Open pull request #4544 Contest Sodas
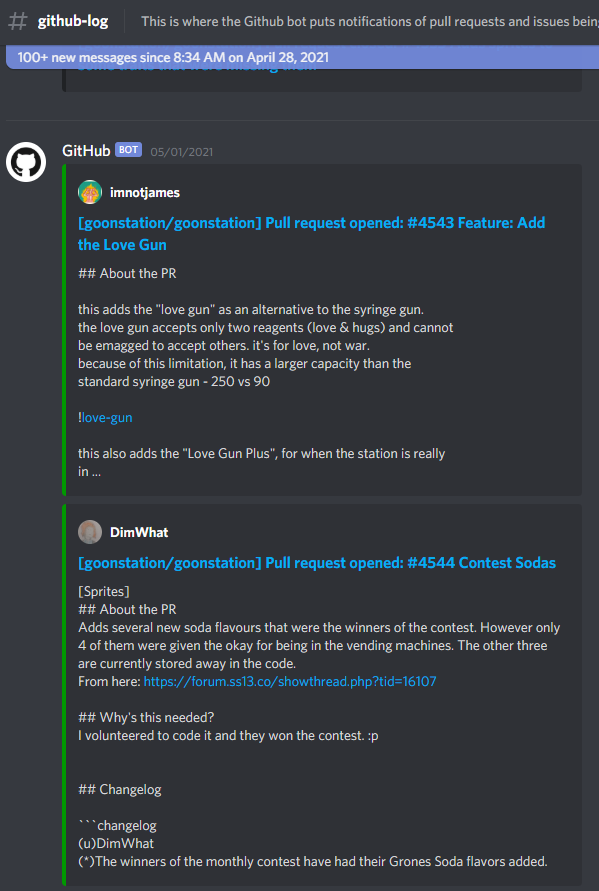Viewport: 599px width, 891px height. 317,563
